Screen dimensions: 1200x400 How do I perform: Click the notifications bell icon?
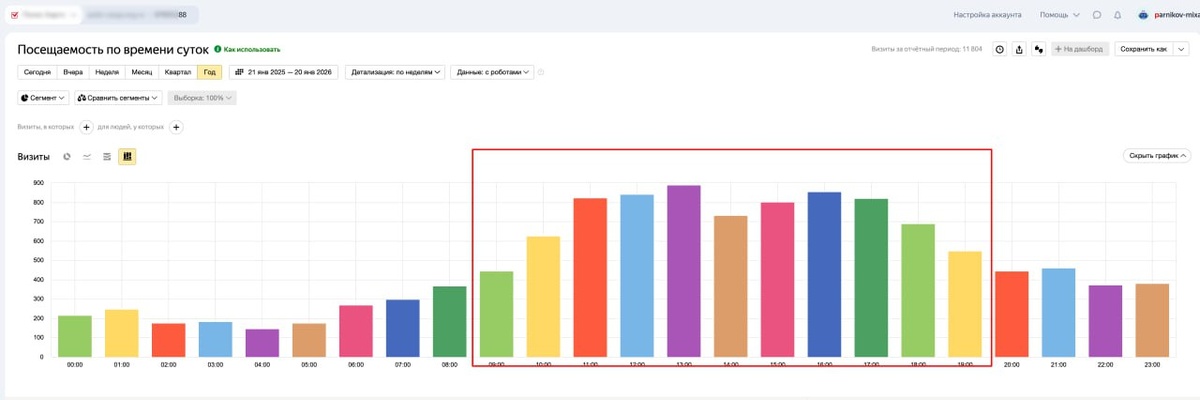click(x=1117, y=15)
